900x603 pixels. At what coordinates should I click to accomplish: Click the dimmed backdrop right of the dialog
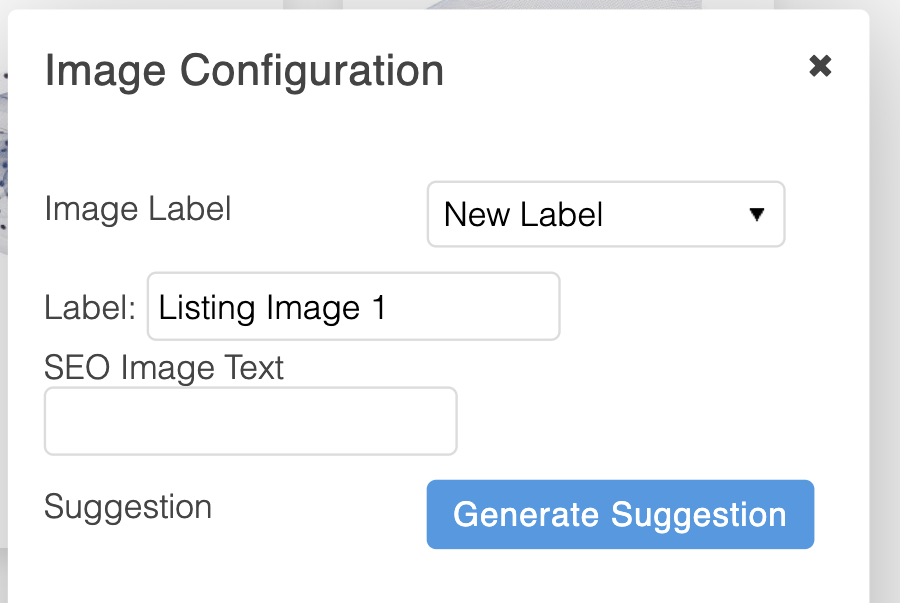click(x=885, y=300)
